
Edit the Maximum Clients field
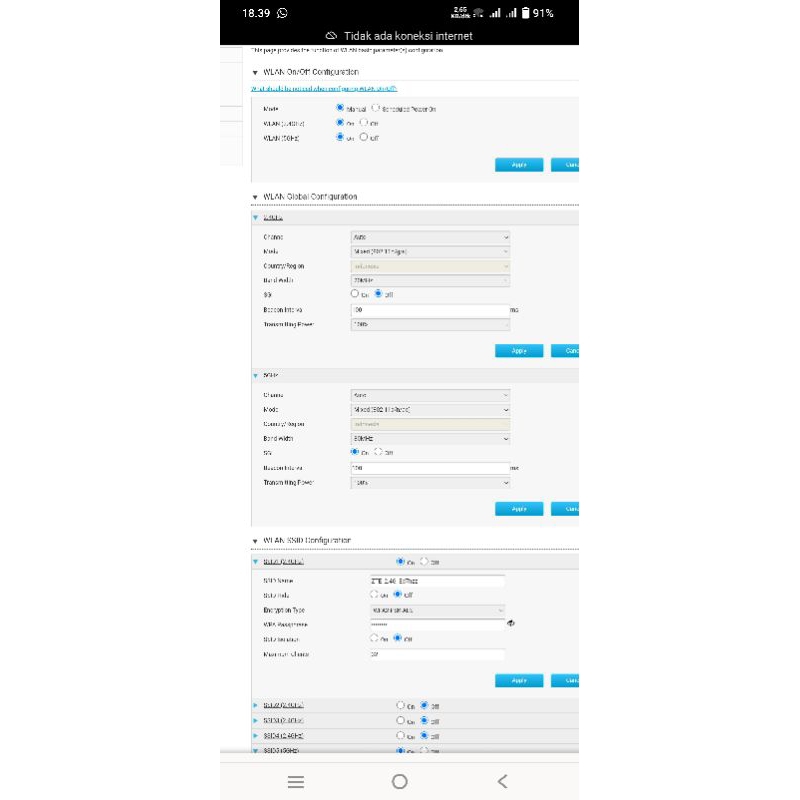click(x=437, y=655)
